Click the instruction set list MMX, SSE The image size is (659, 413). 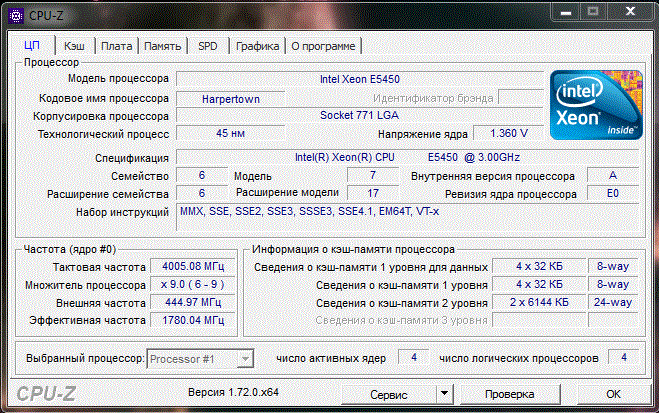(x=407, y=217)
